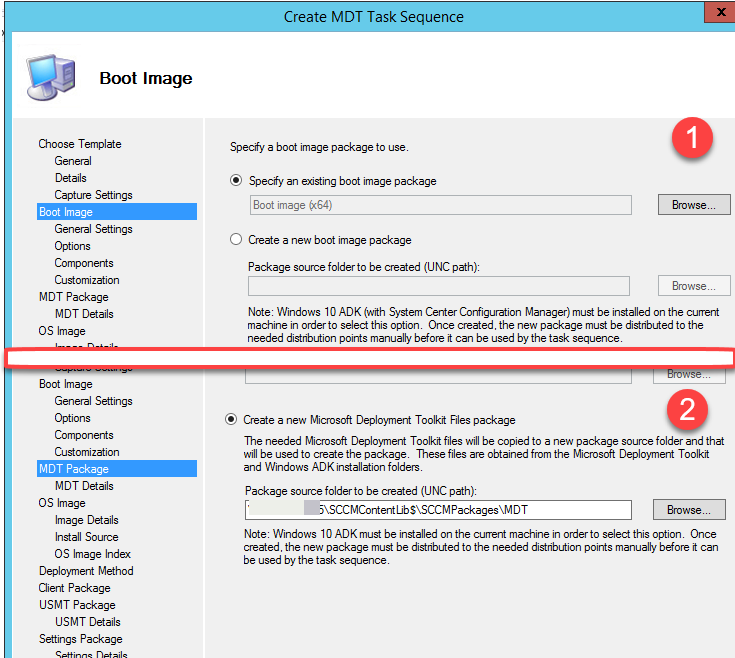Open Components under the unhighlighted Boot Image step

pos(84,435)
